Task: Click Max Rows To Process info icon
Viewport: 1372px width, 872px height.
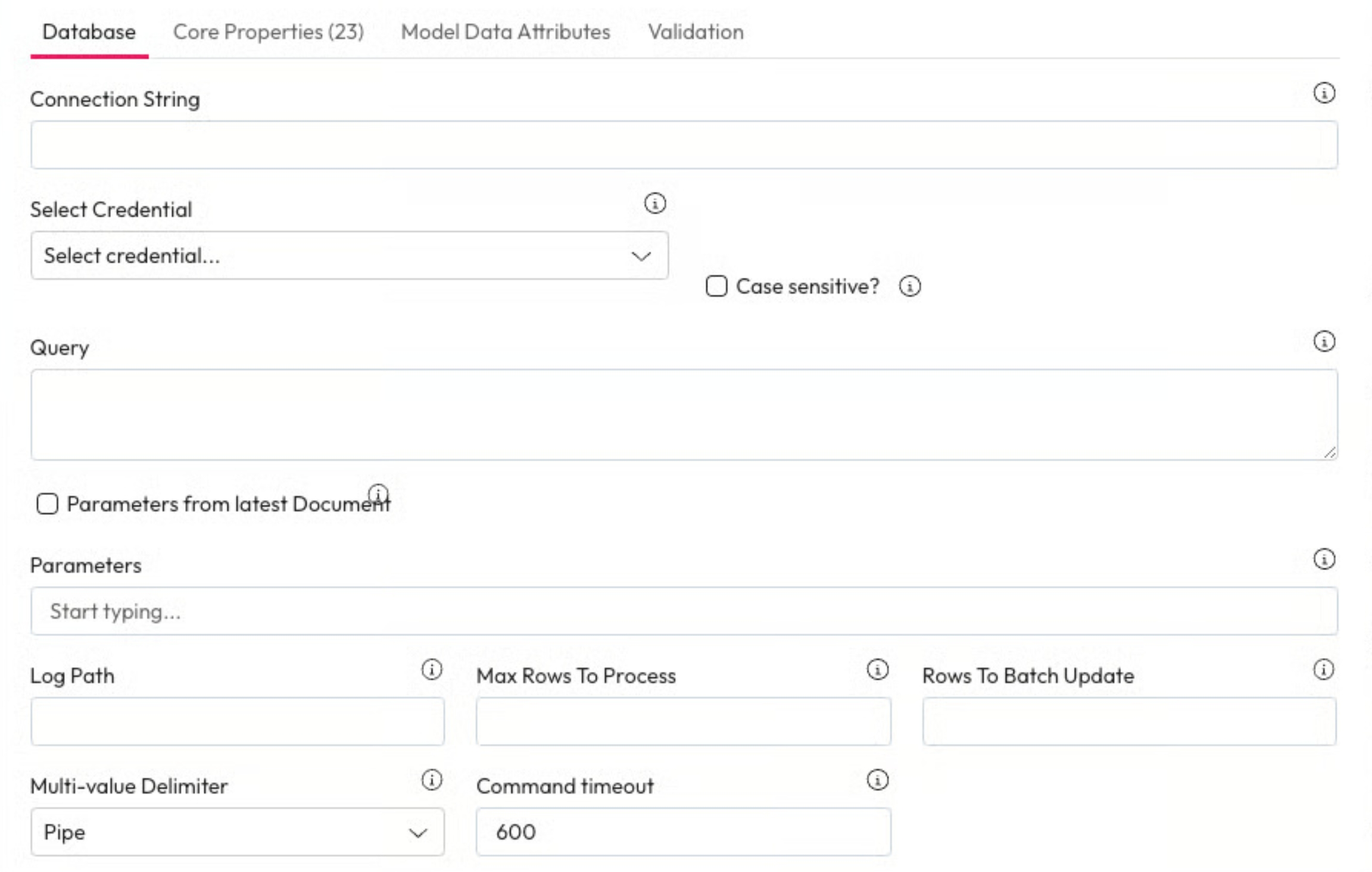Action: (x=877, y=670)
